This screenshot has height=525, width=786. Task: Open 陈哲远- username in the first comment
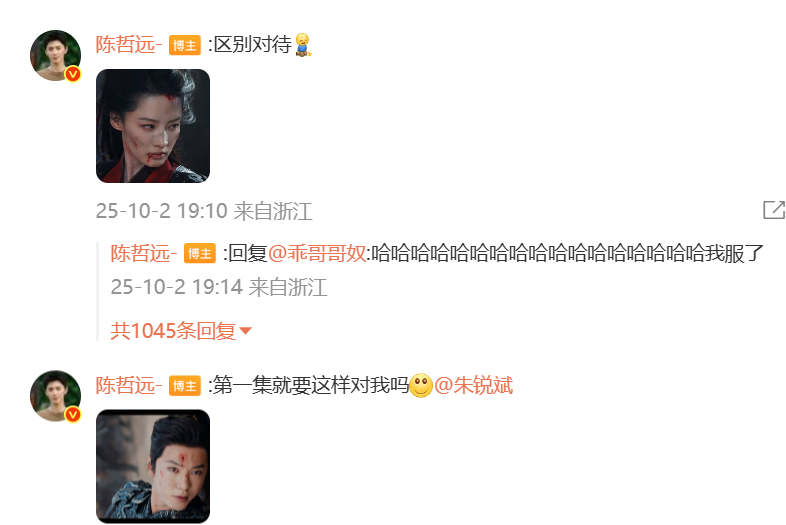click(x=129, y=45)
